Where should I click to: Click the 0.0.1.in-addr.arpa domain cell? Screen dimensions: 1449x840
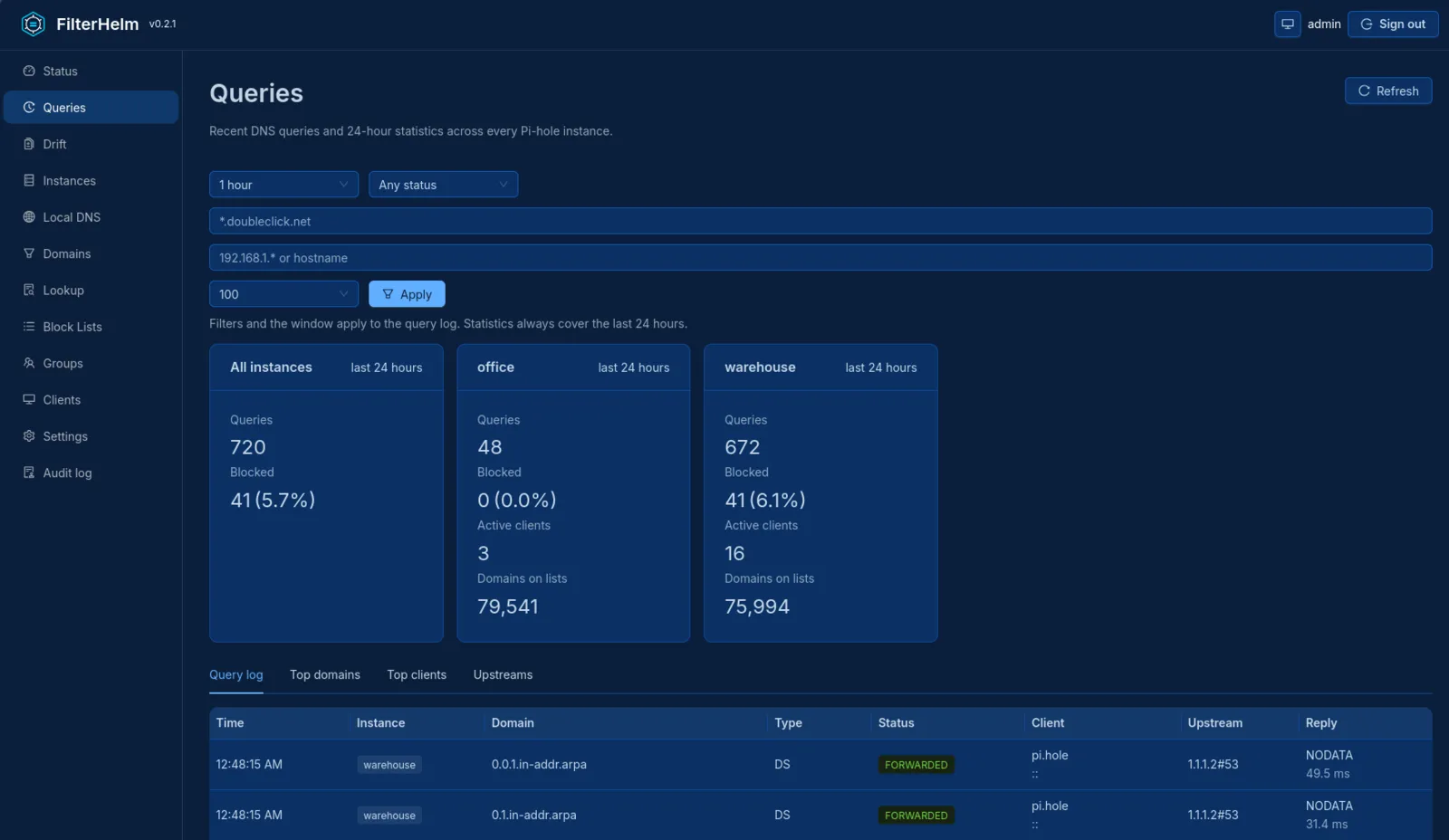click(x=539, y=765)
